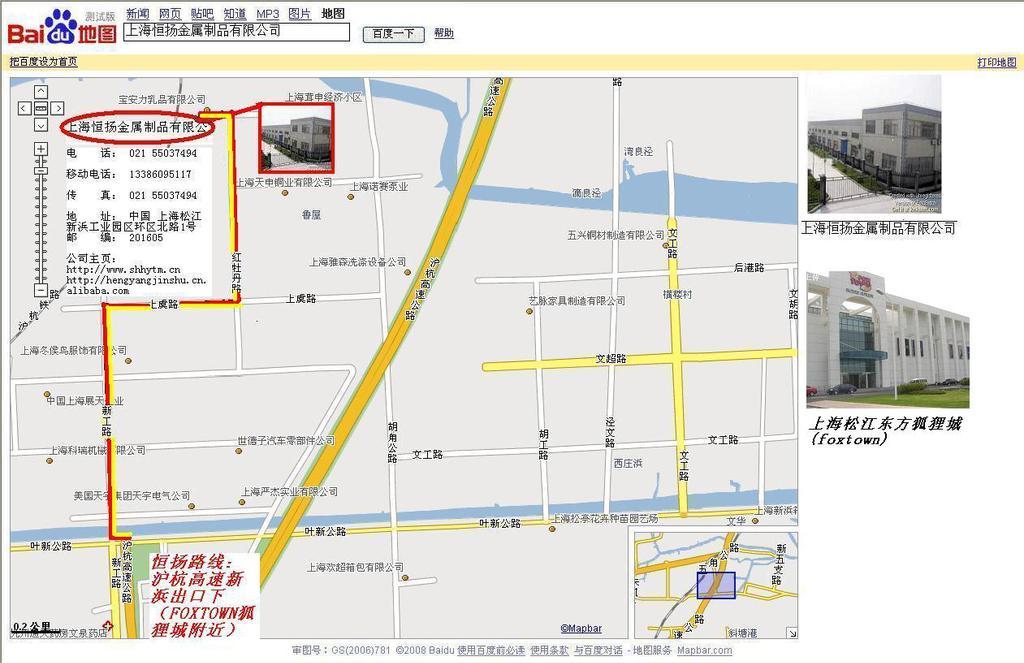Screen dimensions: 1024x663
Task: Open the MP3 tab
Action: tap(267, 14)
